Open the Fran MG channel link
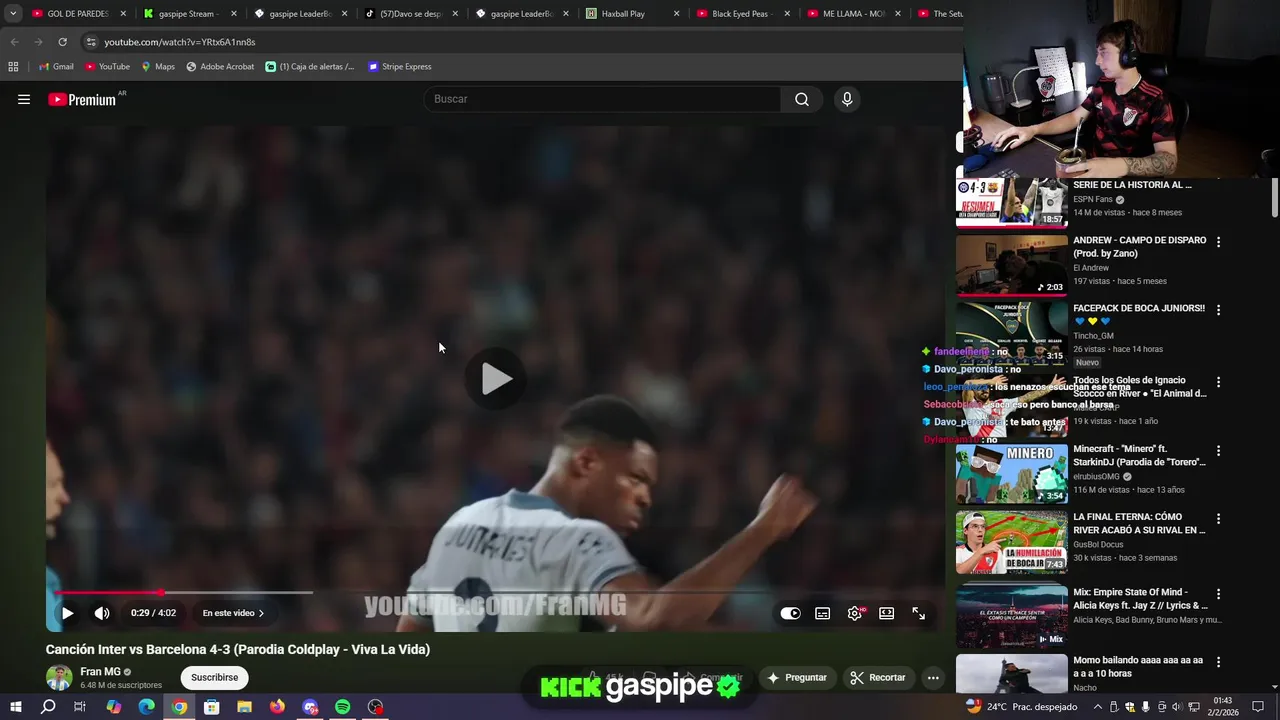 100,672
